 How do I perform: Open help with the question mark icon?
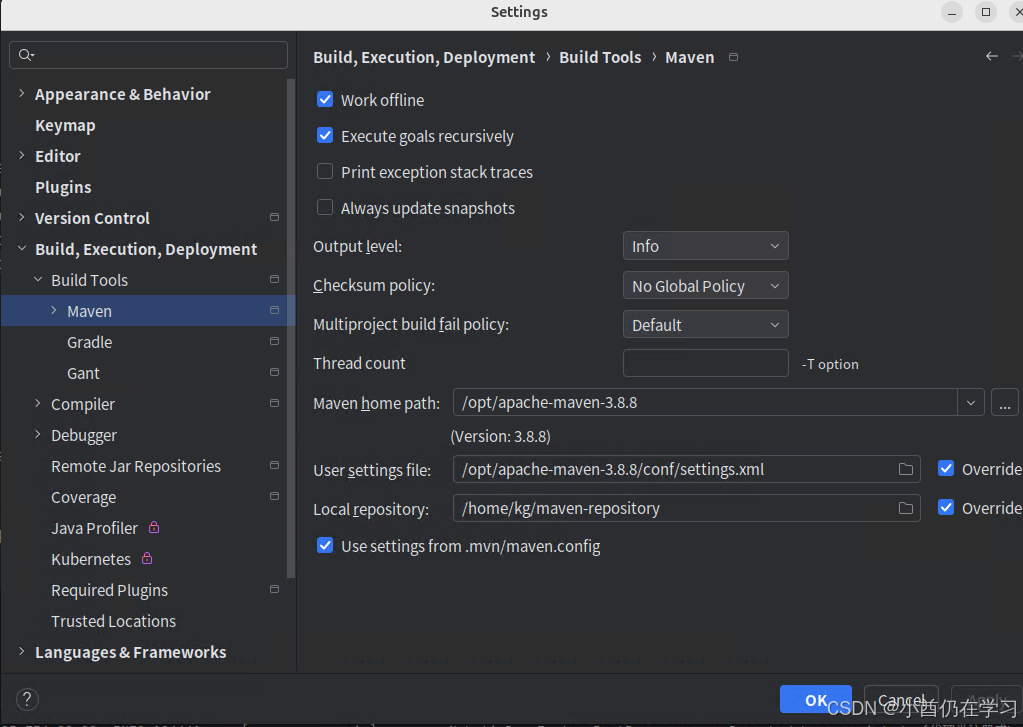(27, 700)
